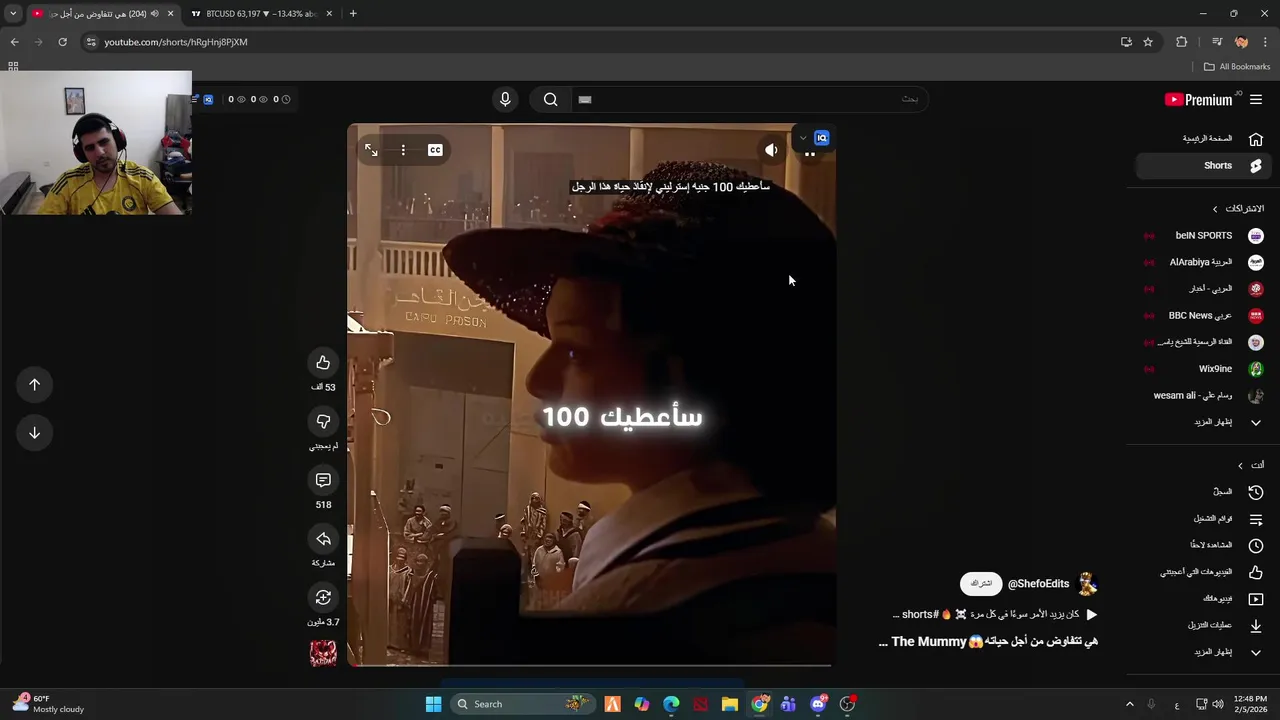The height and width of the screenshot is (720, 1280).
Task: Toggle the hamburger guide menu
Action: 1256,99
